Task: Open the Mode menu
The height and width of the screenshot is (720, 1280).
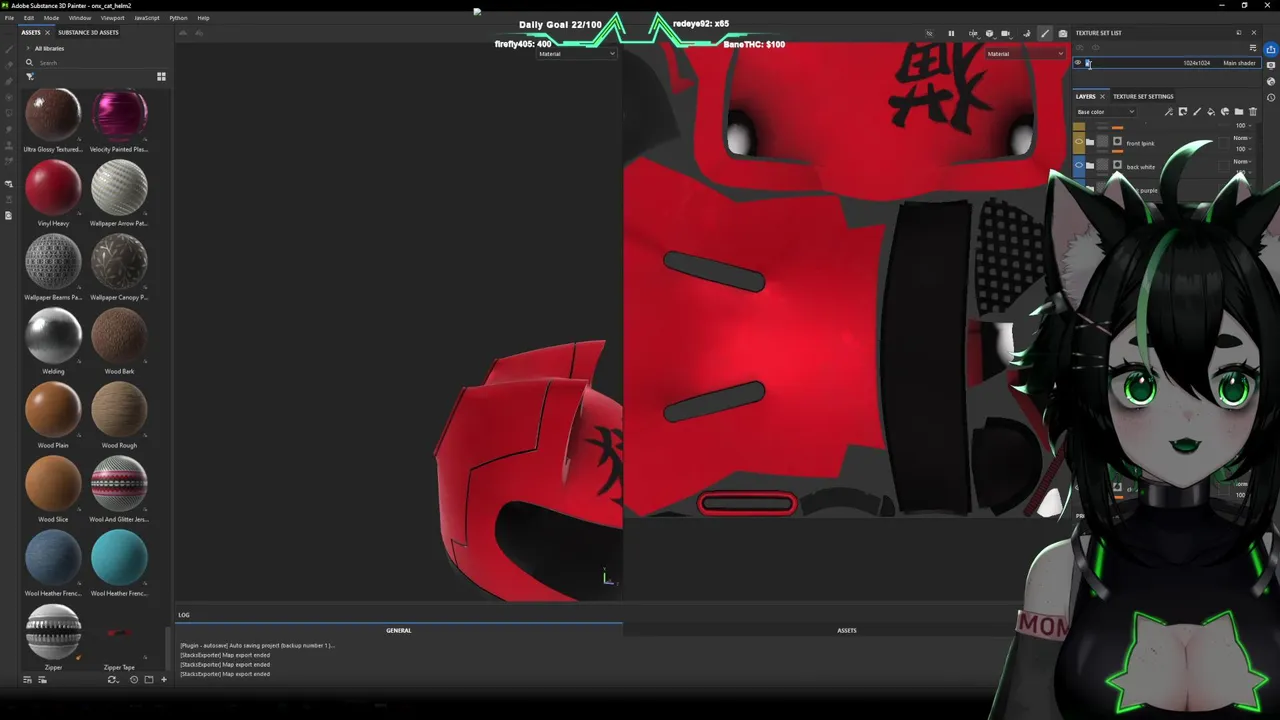Action: tap(51, 18)
